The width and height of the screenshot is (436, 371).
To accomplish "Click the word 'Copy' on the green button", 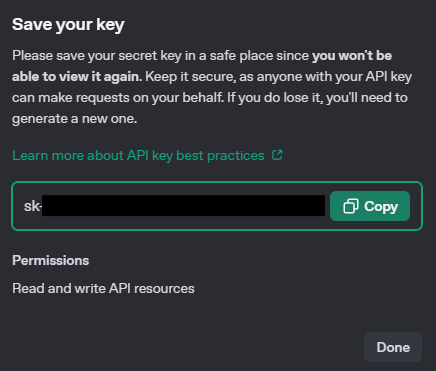I will coord(381,207).
